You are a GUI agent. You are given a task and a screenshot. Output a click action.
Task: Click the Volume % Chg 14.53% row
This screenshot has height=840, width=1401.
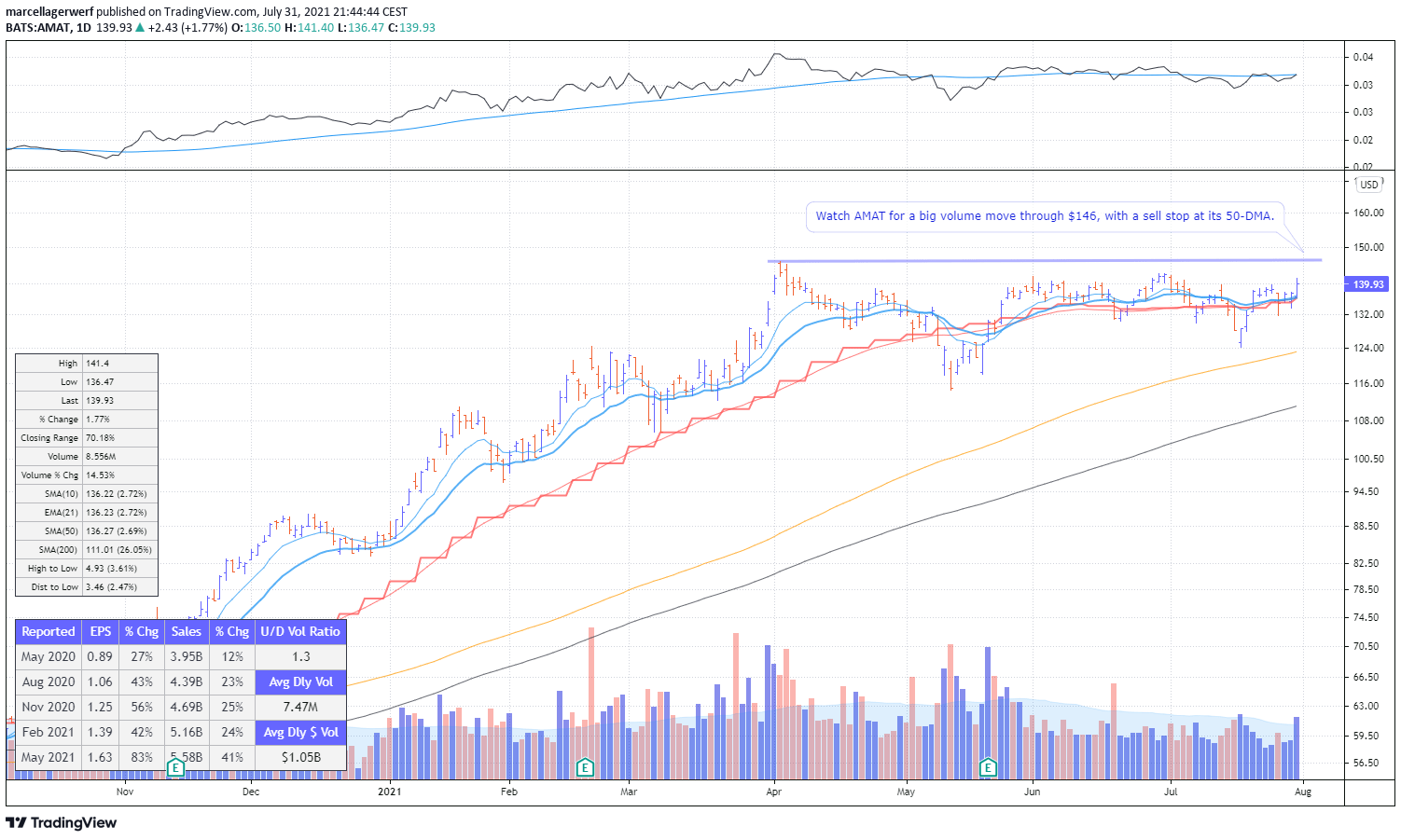pos(87,475)
